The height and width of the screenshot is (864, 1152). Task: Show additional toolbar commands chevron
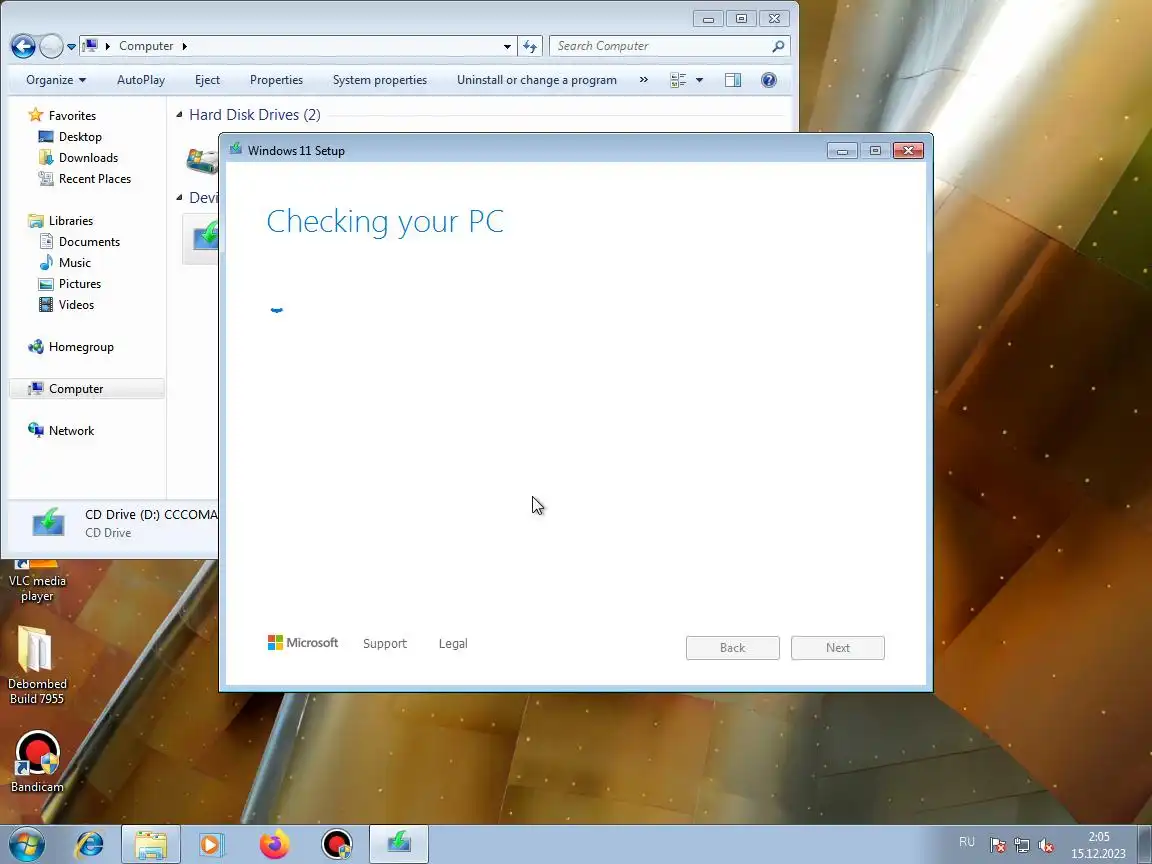[x=644, y=80]
